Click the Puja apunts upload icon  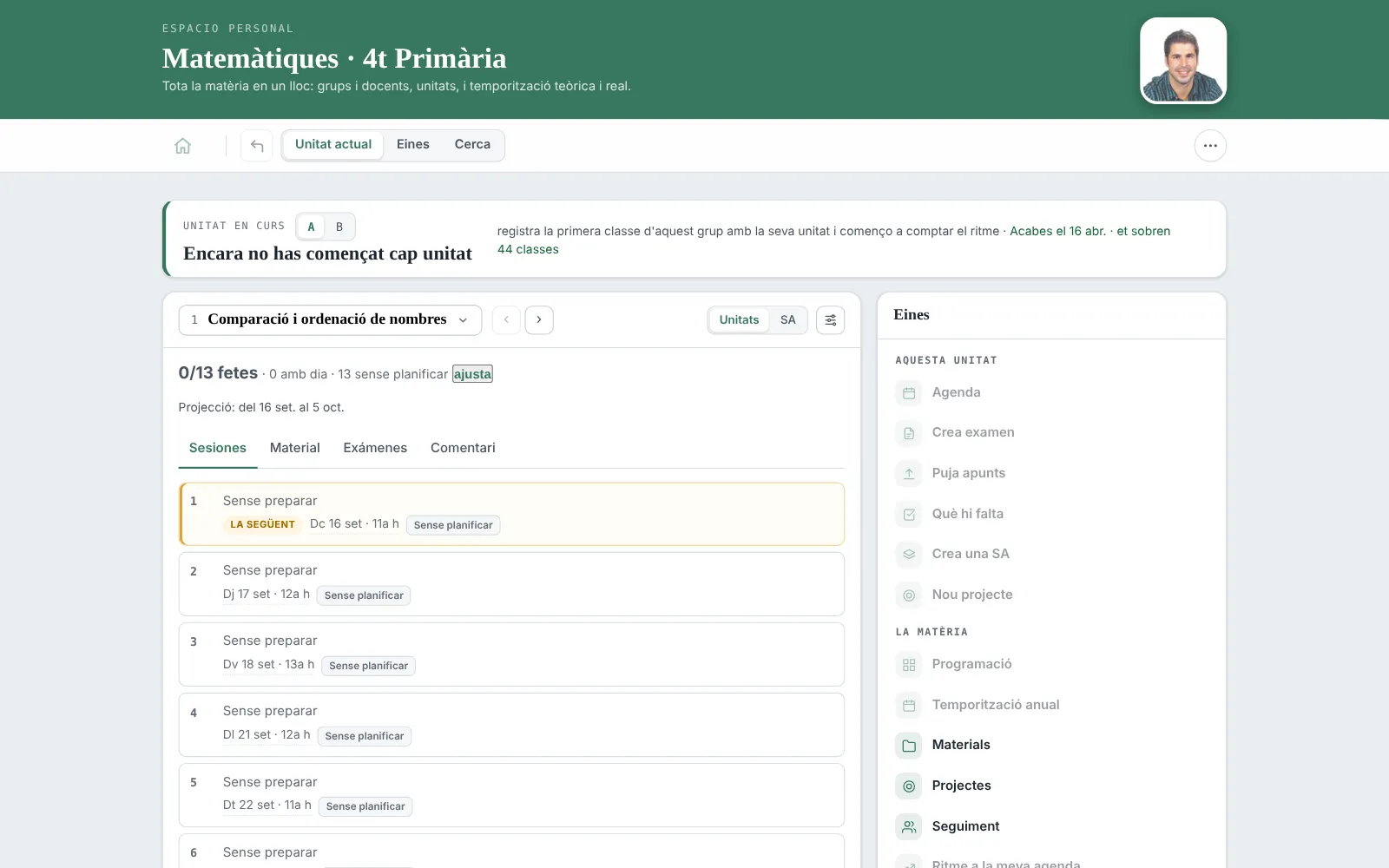pyautogui.click(x=909, y=474)
